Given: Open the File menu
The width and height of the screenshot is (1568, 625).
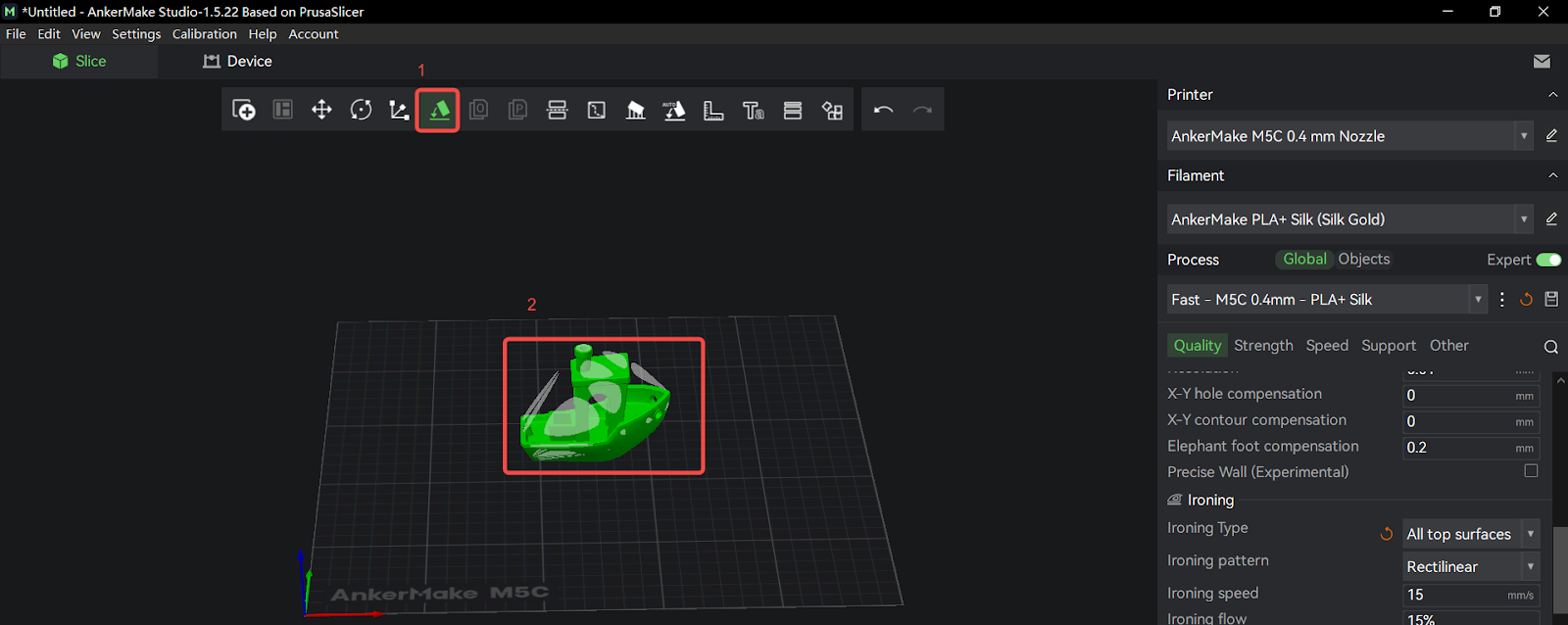Looking at the screenshot, I should coord(16,33).
